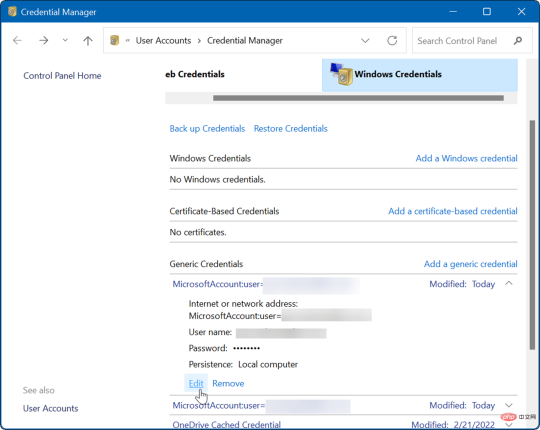Screen dimensions: 540x430
Task: Click the Search Control Panel field
Action: click(x=472, y=41)
